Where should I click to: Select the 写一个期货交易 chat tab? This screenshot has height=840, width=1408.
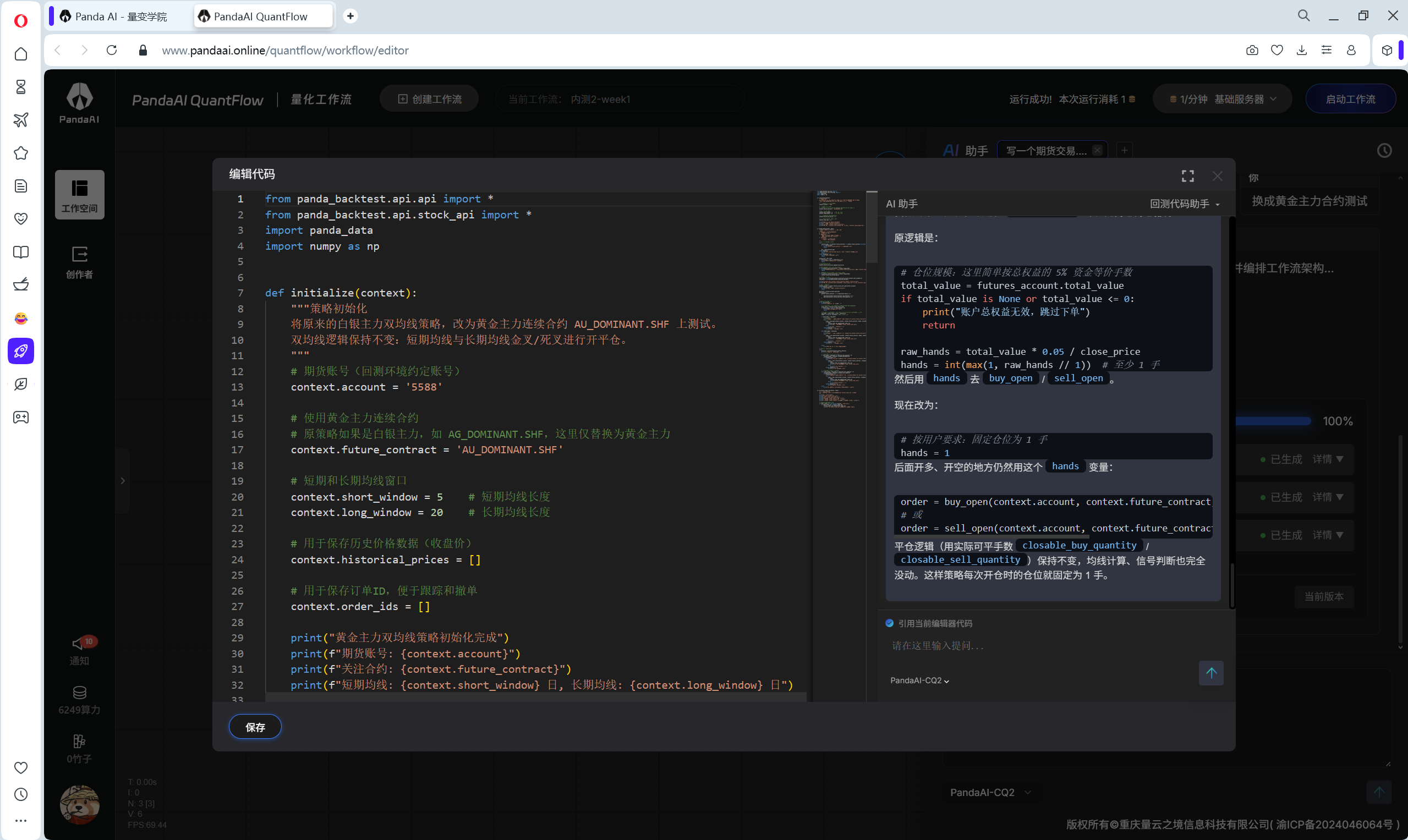point(1045,151)
